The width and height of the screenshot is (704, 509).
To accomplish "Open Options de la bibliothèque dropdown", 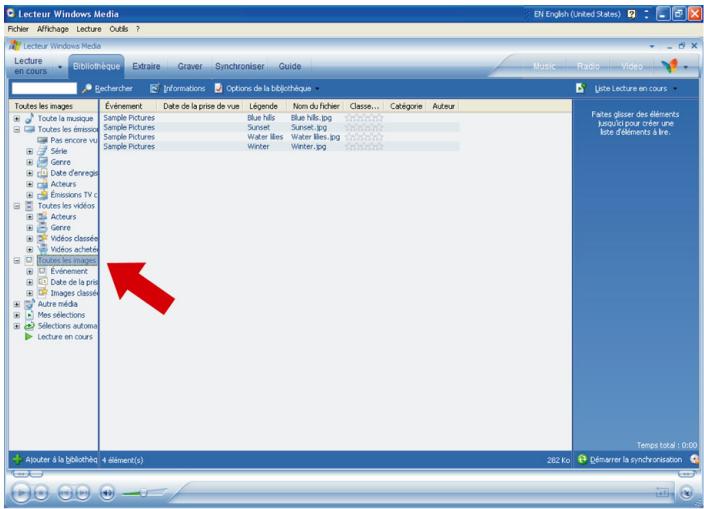I will (267, 88).
